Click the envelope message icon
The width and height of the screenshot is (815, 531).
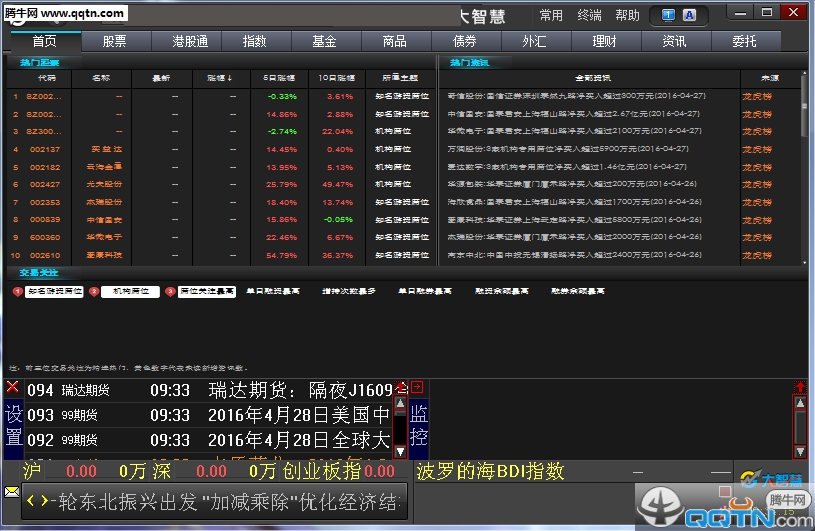pyautogui.click(x=11, y=492)
